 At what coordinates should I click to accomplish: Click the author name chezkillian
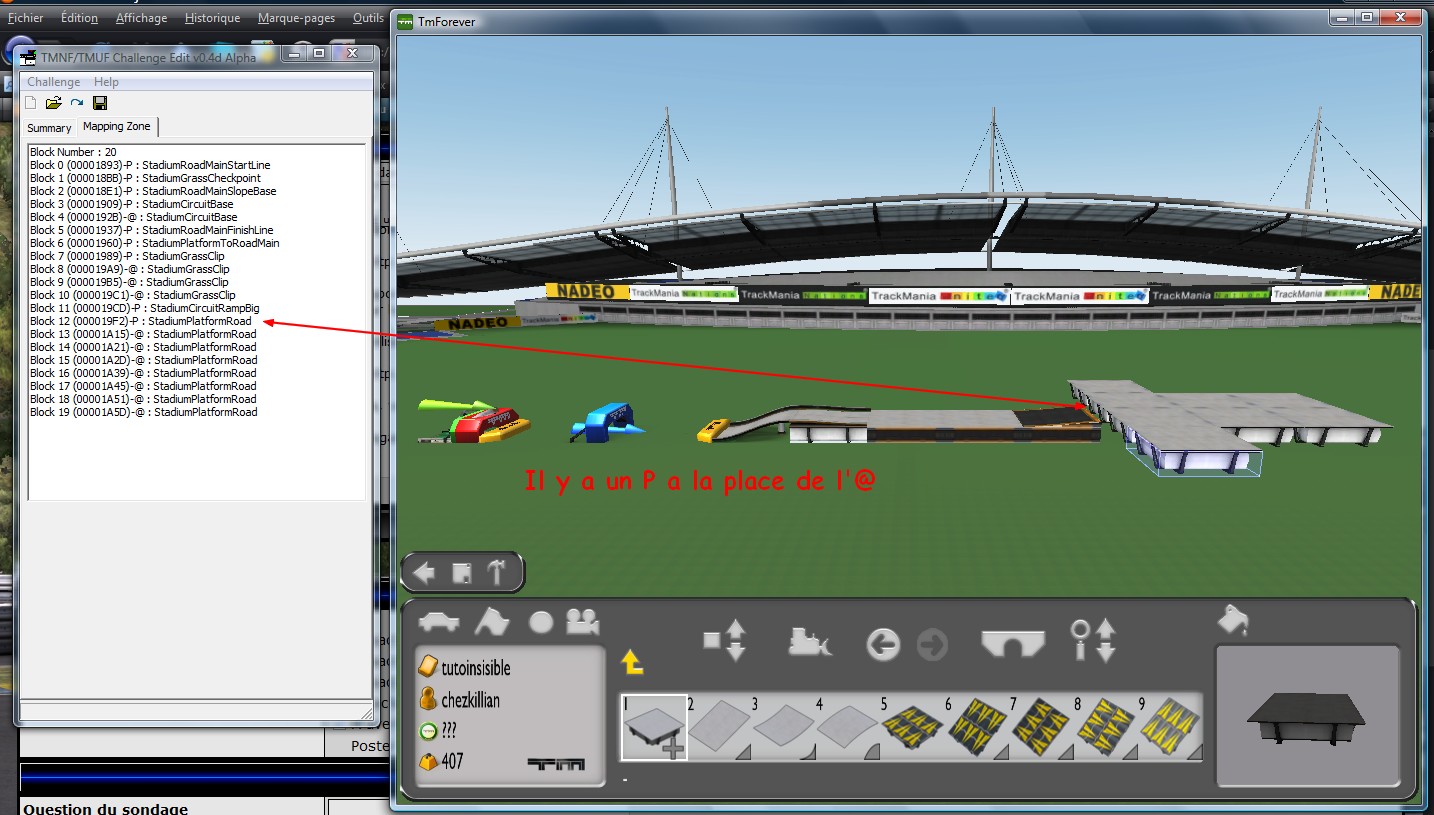(x=470, y=700)
